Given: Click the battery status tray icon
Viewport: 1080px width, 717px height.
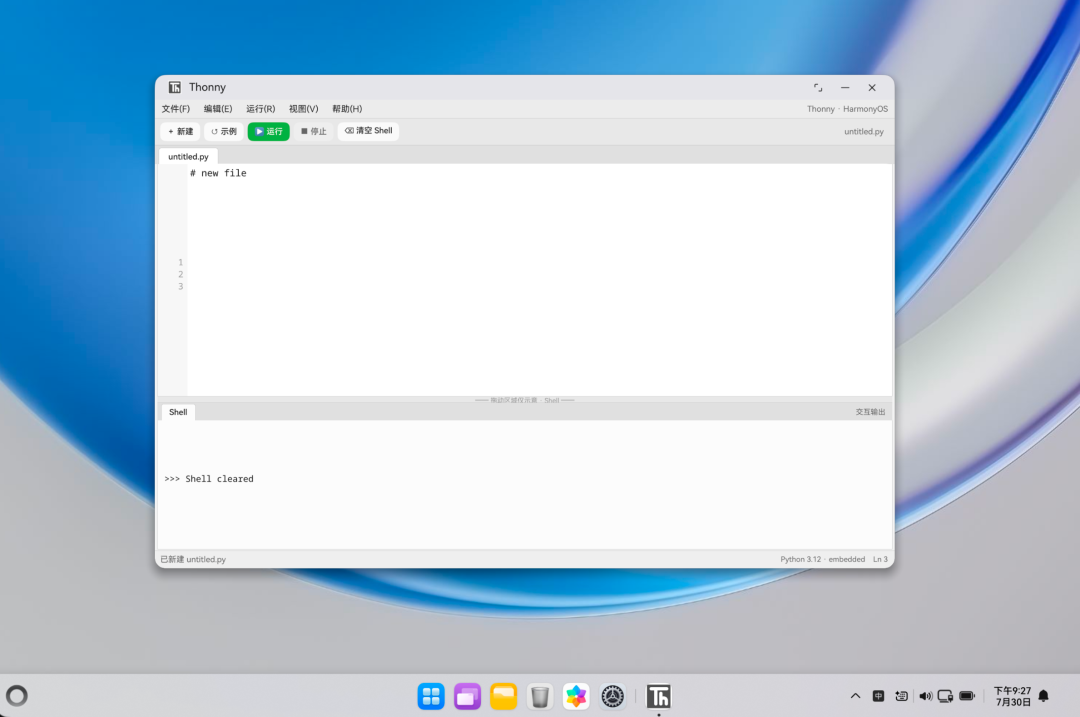Looking at the screenshot, I should click(967, 696).
